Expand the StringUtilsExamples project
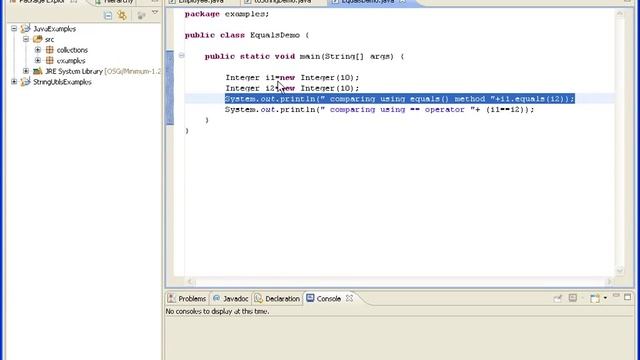Viewport: 640px width, 360px height. 14,82
